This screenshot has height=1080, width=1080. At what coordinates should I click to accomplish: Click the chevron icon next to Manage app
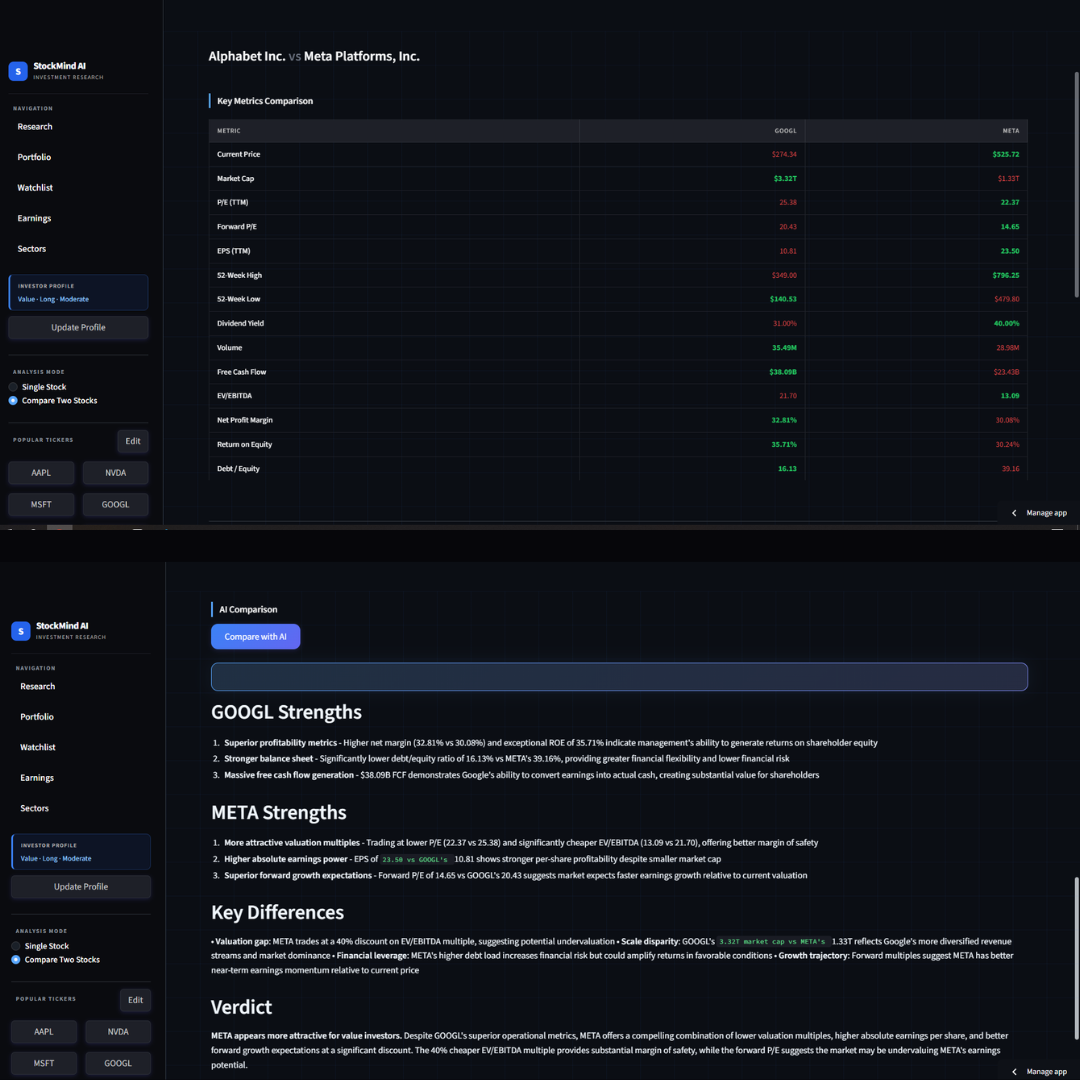[x=1013, y=512]
